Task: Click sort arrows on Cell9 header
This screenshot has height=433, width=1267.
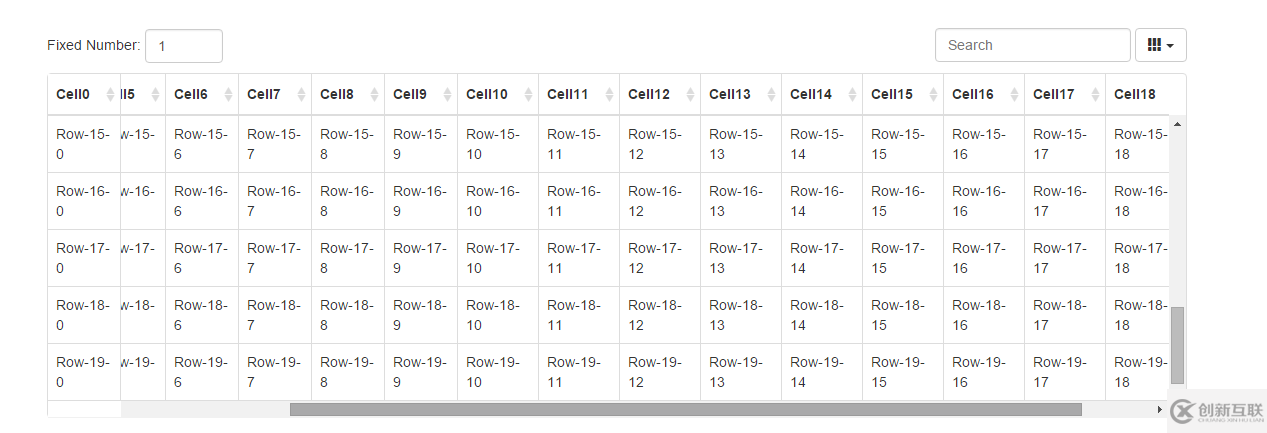Action: coord(447,94)
